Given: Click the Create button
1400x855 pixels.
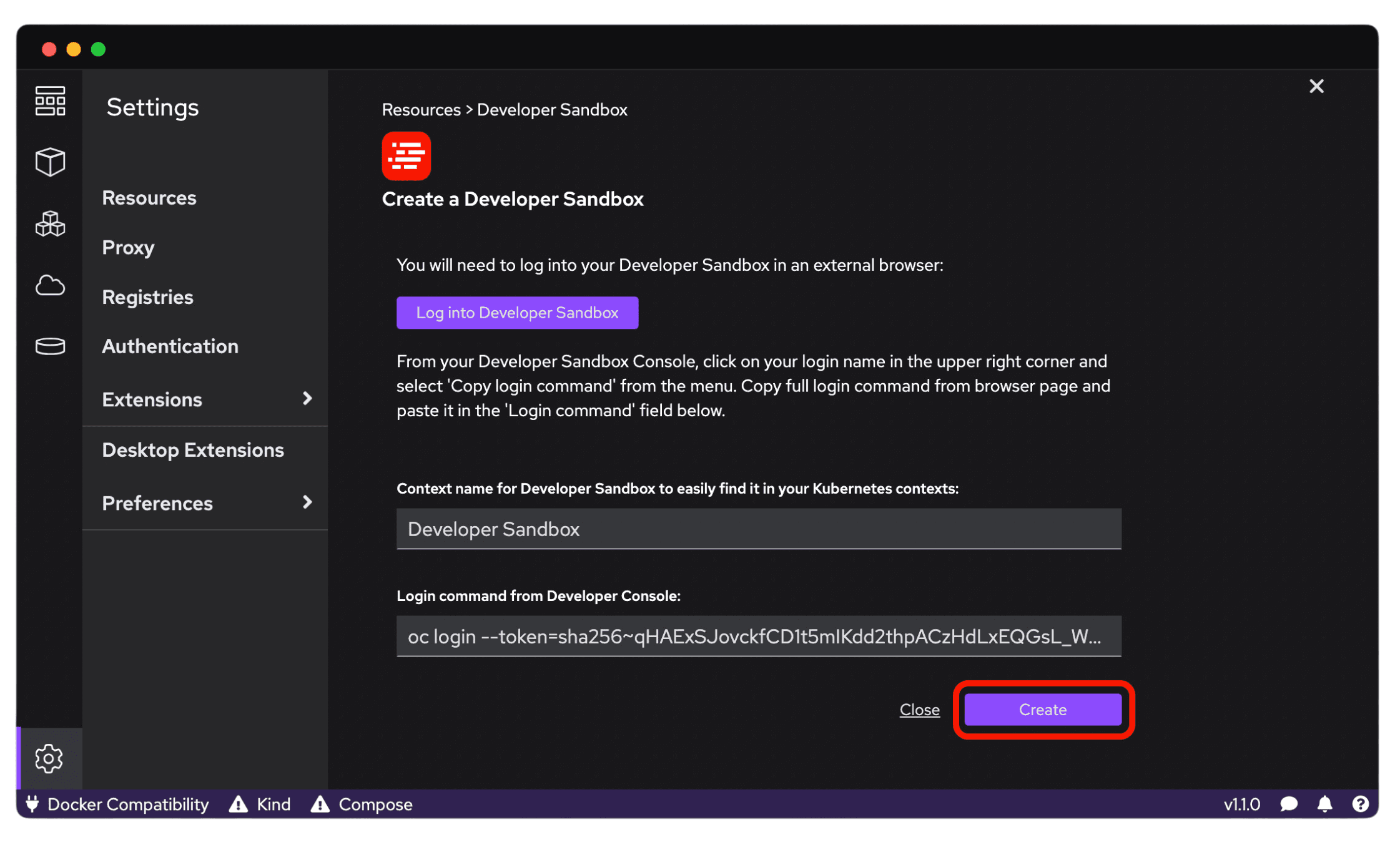Looking at the screenshot, I should coord(1042,710).
